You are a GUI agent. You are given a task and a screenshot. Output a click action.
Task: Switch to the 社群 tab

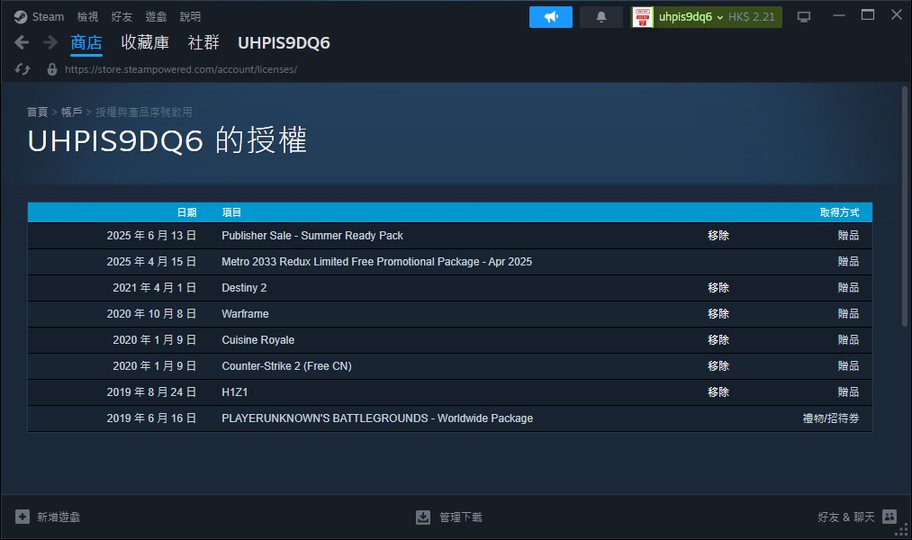[x=203, y=43]
